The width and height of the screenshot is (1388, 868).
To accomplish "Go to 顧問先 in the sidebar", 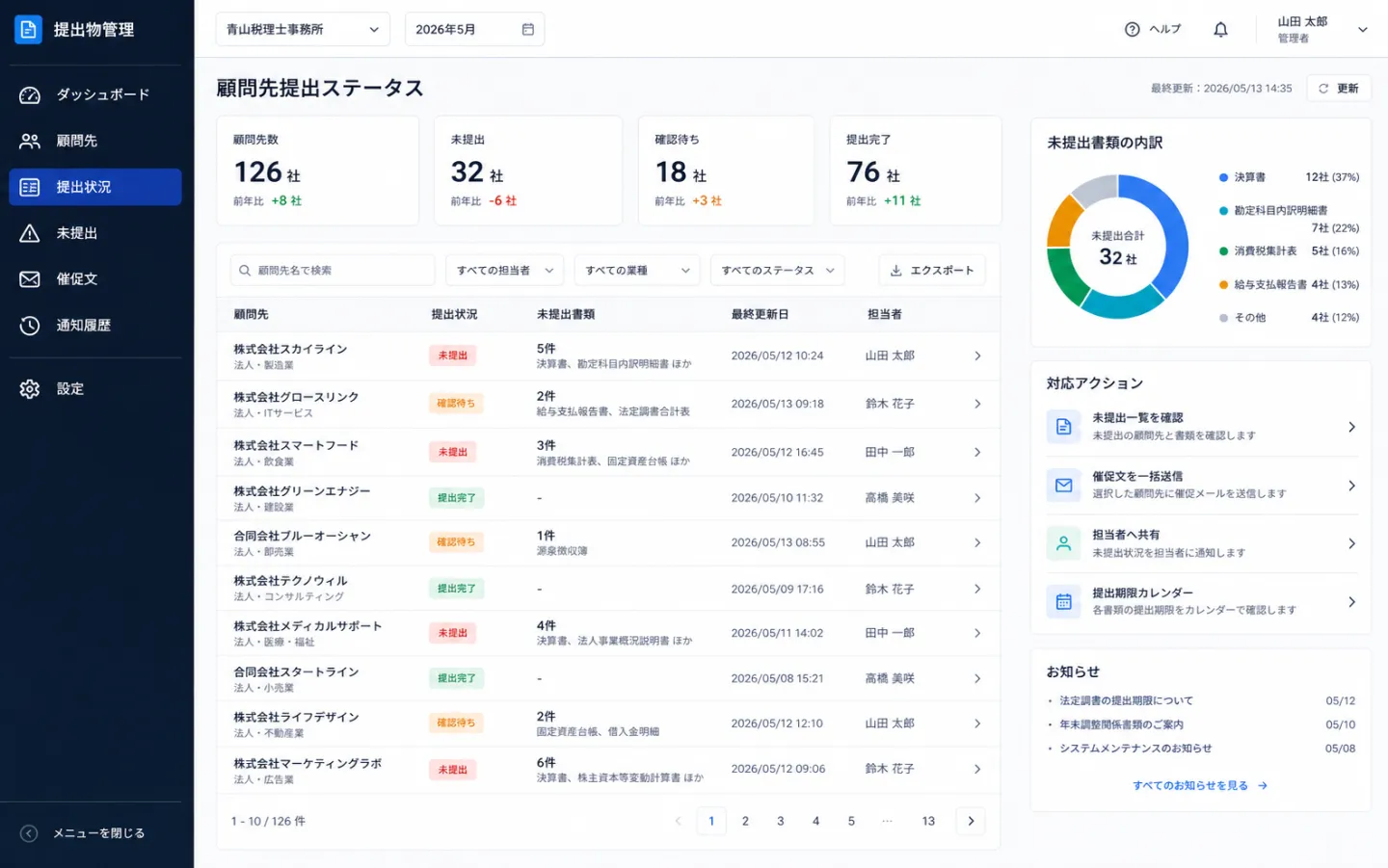I will tap(95, 141).
